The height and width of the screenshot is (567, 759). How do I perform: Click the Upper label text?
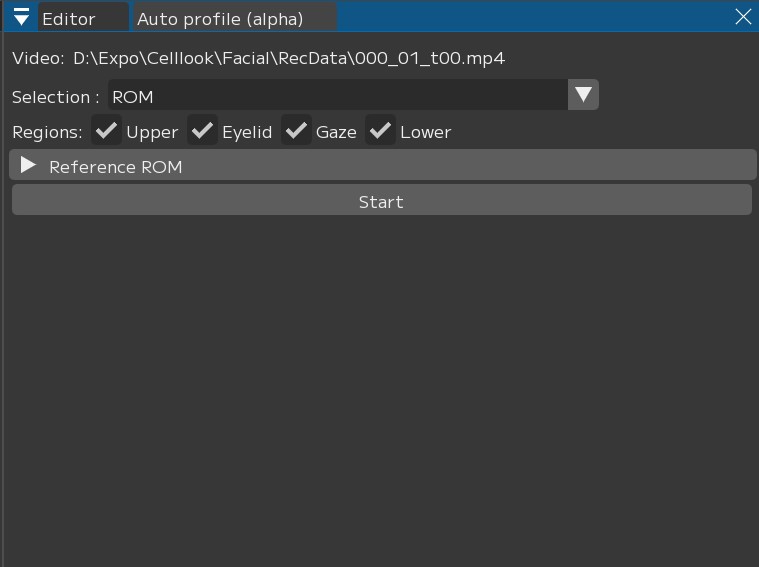[x=152, y=132]
